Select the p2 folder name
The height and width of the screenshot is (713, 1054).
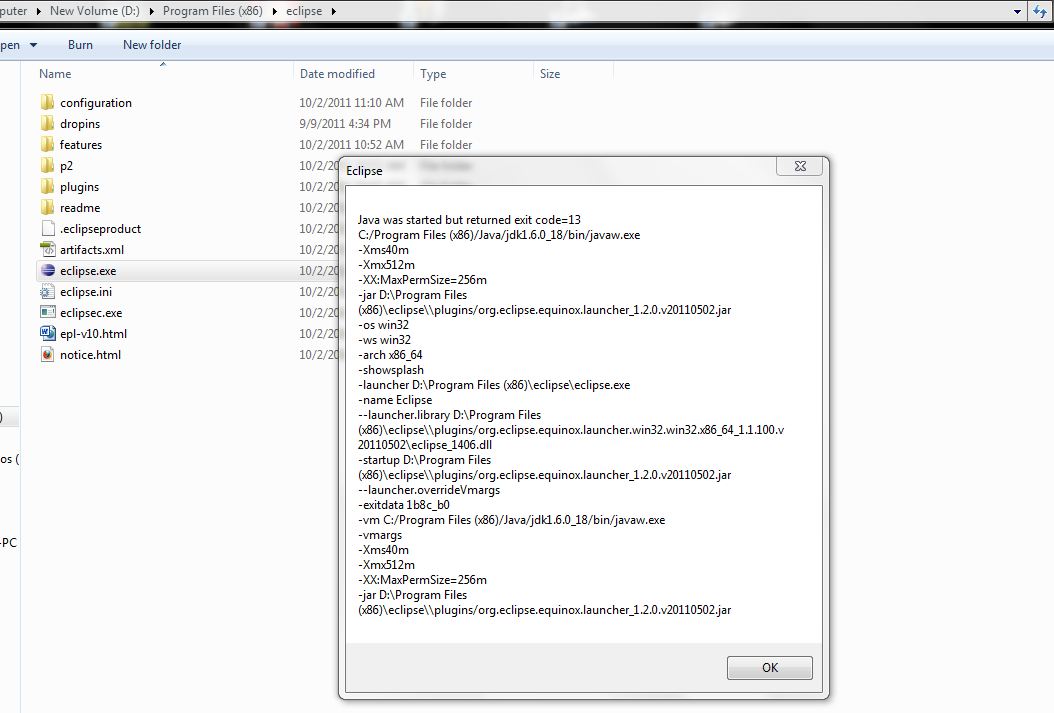(x=66, y=166)
